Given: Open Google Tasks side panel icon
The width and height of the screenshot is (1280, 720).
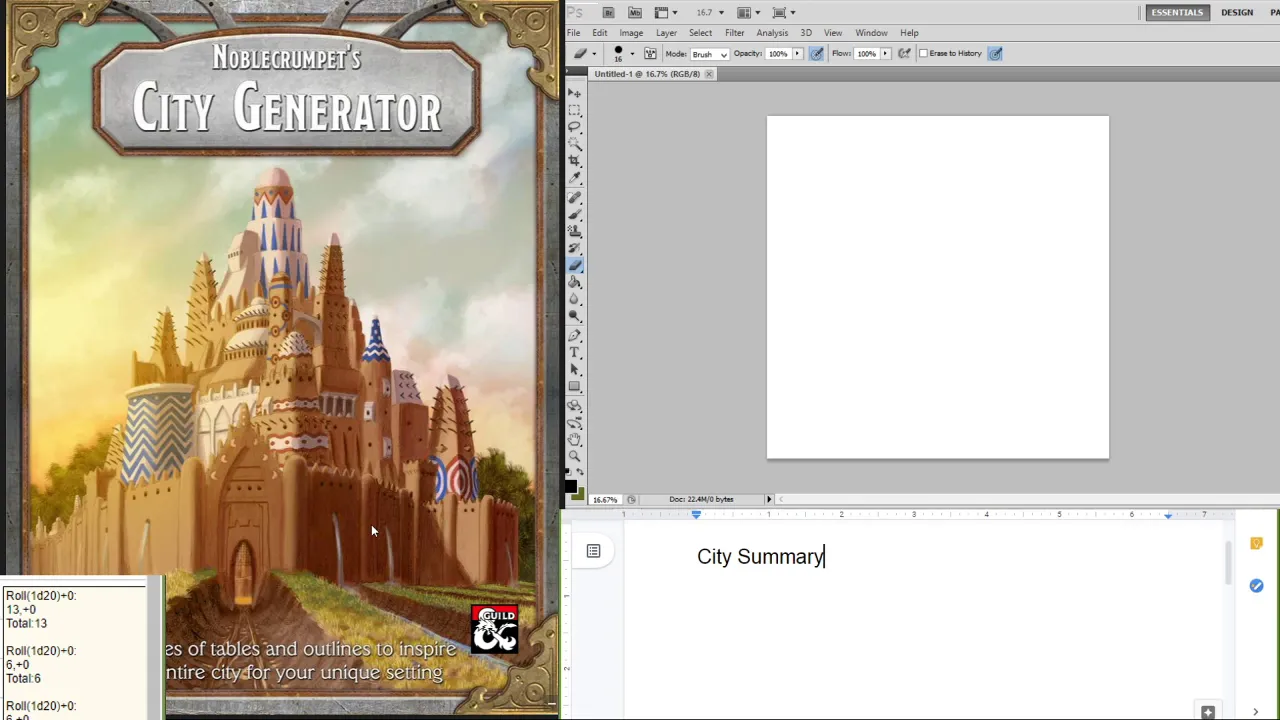Looking at the screenshot, I should click(x=1256, y=586).
